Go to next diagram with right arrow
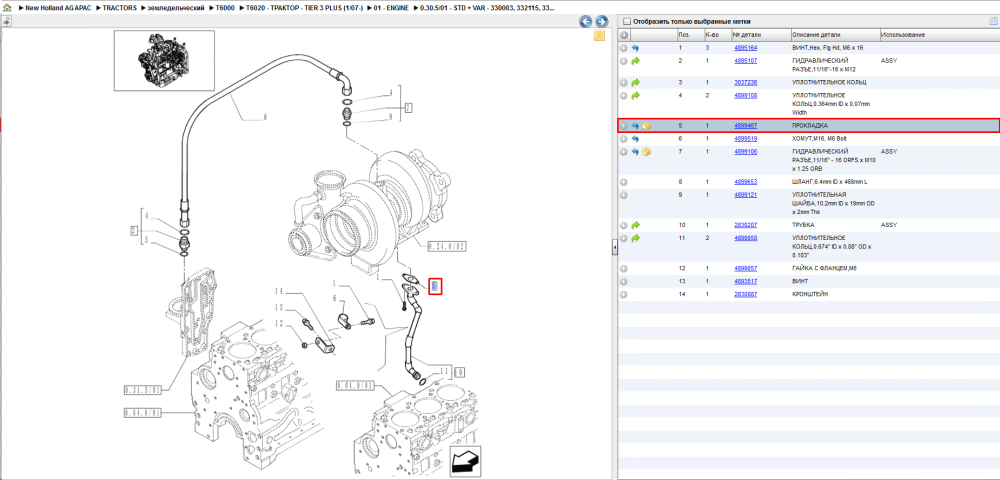Image resolution: width=1000 pixels, height=480 pixels. click(x=600, y=22)
